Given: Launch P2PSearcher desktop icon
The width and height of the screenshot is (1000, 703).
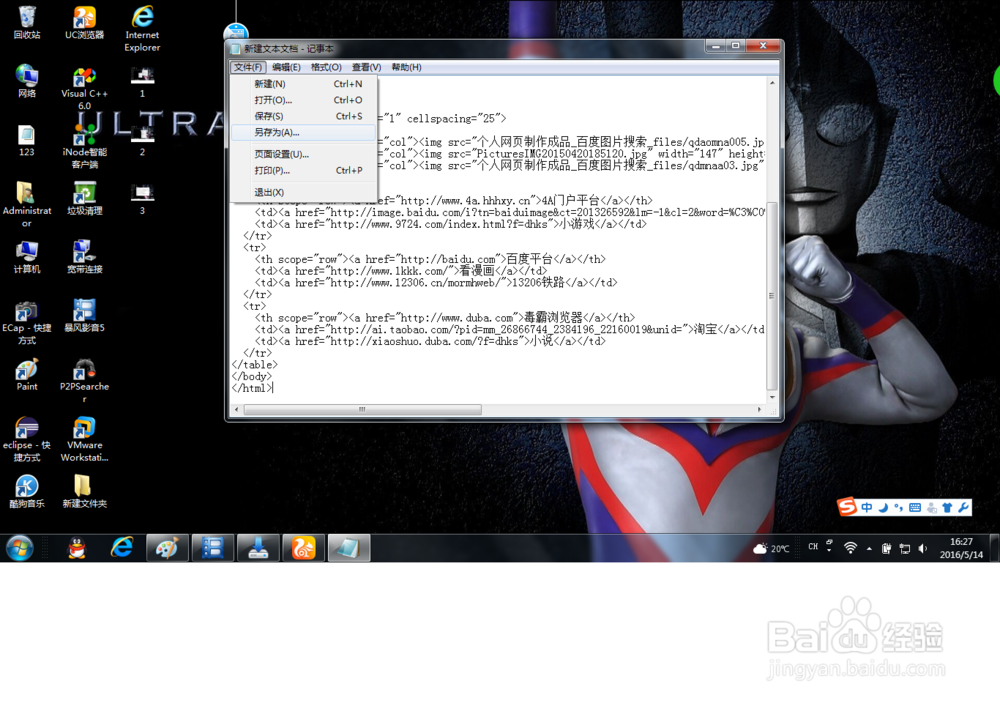Looking at the screenshot, I should click(x=84, y=381).
